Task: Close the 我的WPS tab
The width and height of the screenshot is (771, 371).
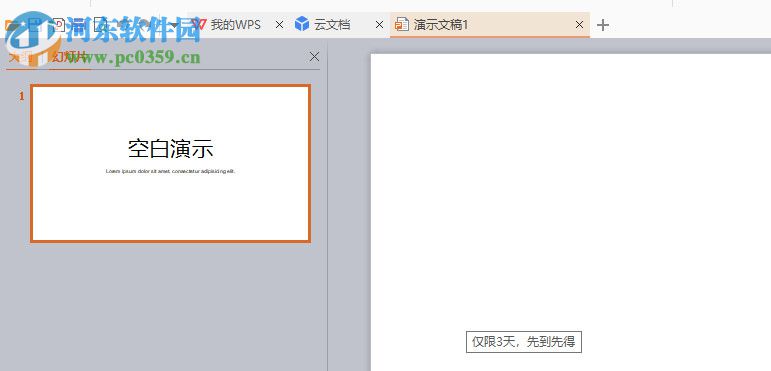Action: pos(279,25)
